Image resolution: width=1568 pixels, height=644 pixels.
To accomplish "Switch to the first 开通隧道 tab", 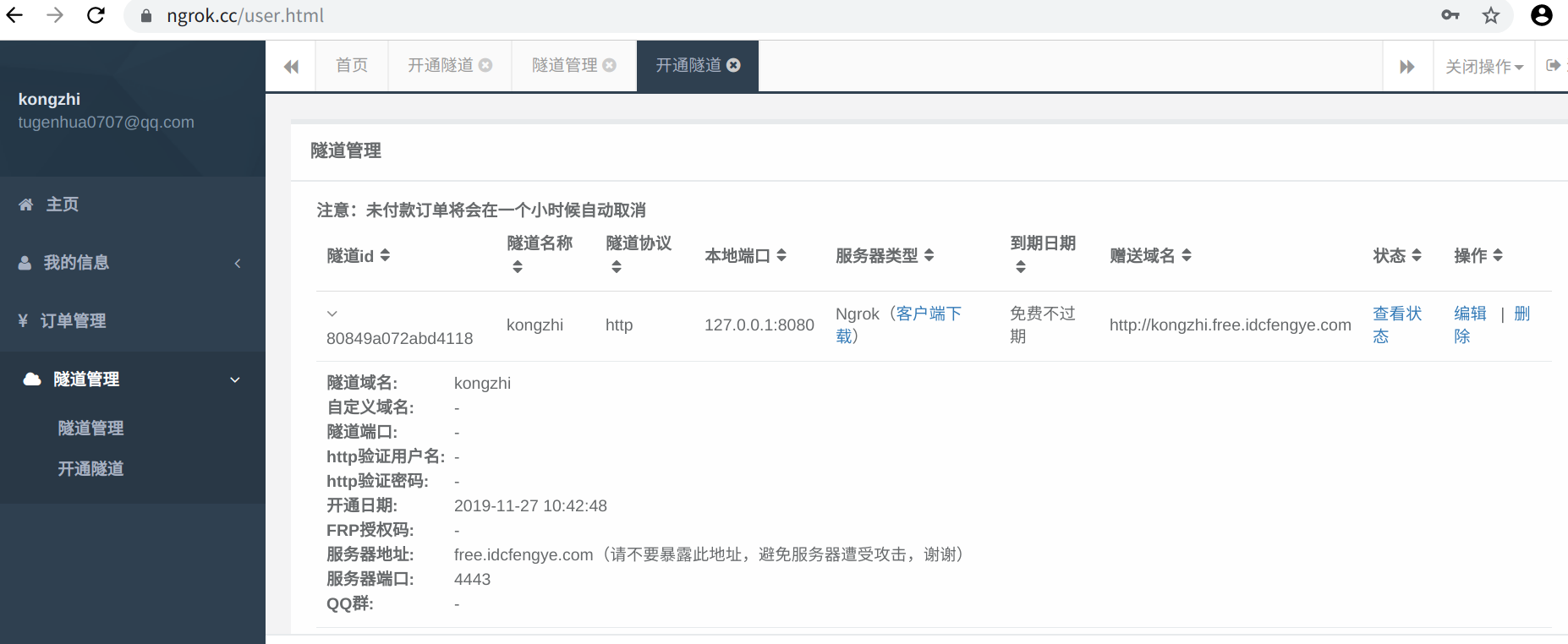I will 440,65.
